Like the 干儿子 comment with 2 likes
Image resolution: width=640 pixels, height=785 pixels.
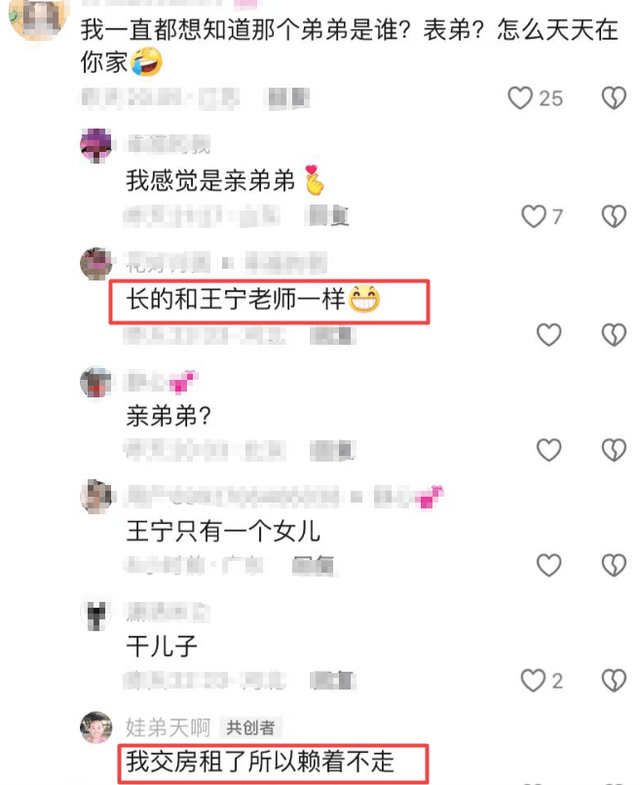(x=533, y=680)
